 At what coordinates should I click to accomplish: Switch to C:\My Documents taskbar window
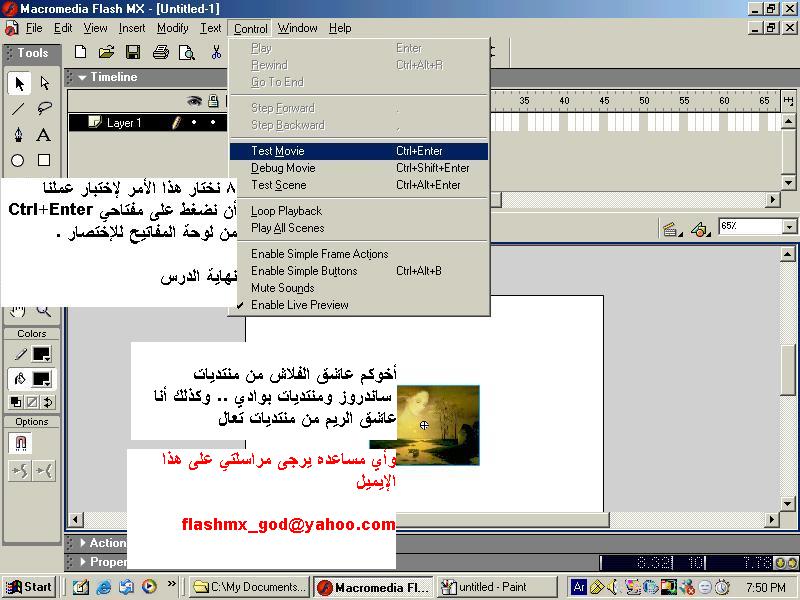coord(250,587)
